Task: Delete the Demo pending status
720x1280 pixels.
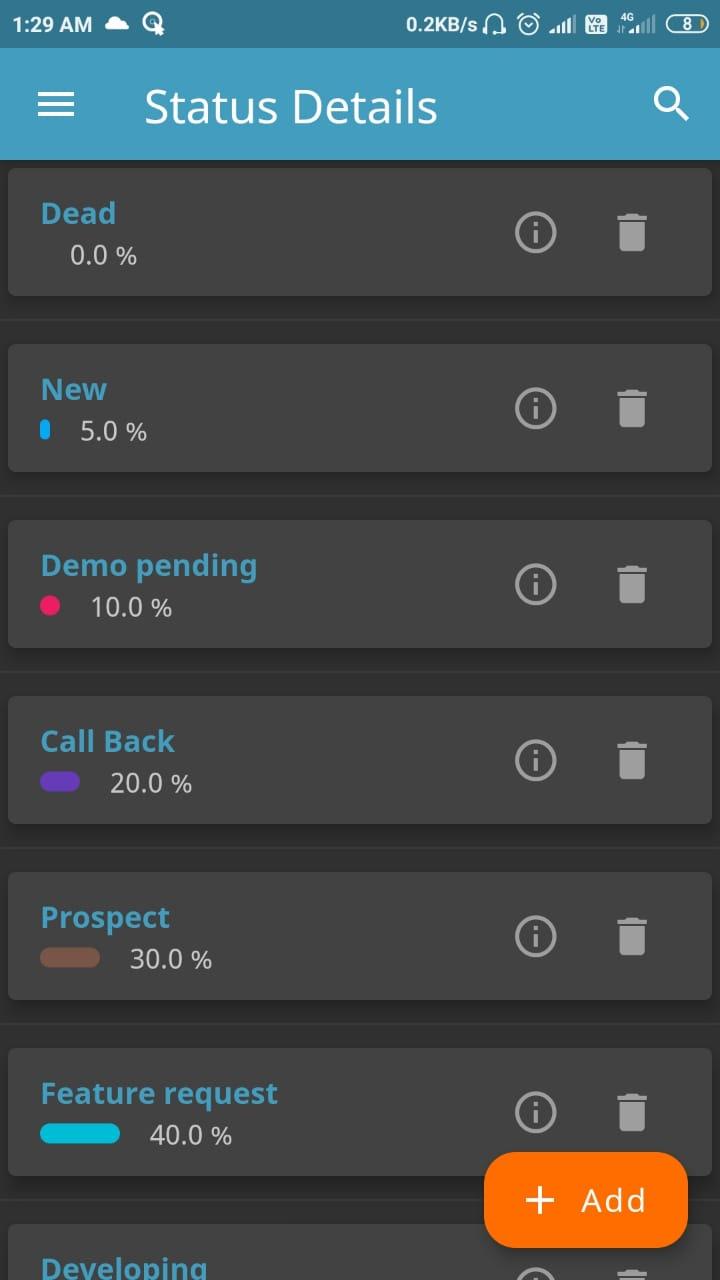Action: (x=631, y=584)
